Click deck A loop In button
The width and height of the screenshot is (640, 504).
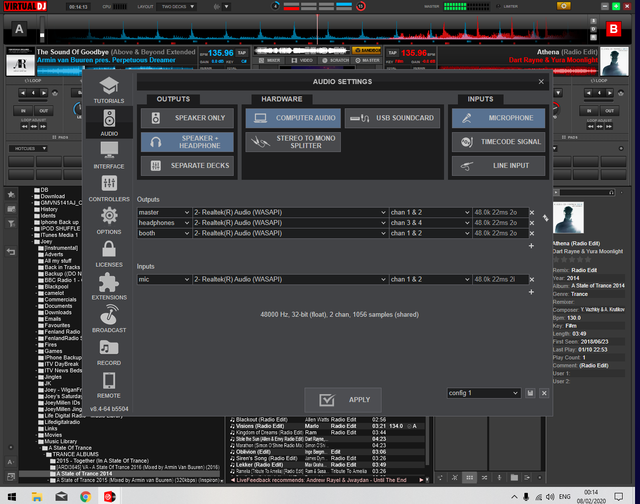(23, 111)
